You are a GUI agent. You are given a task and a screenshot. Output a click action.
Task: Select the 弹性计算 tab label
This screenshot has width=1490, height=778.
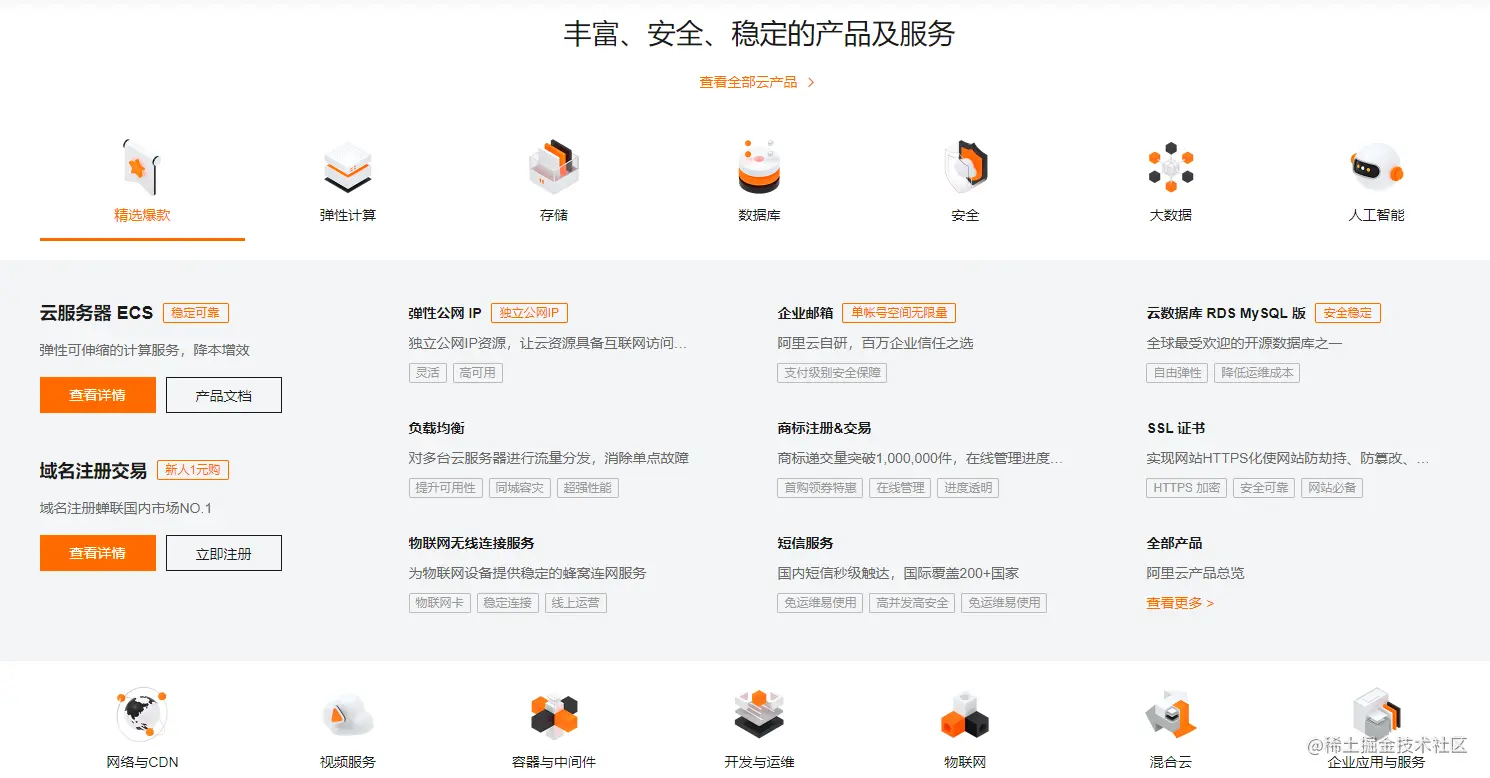click(x=348, y=215)
